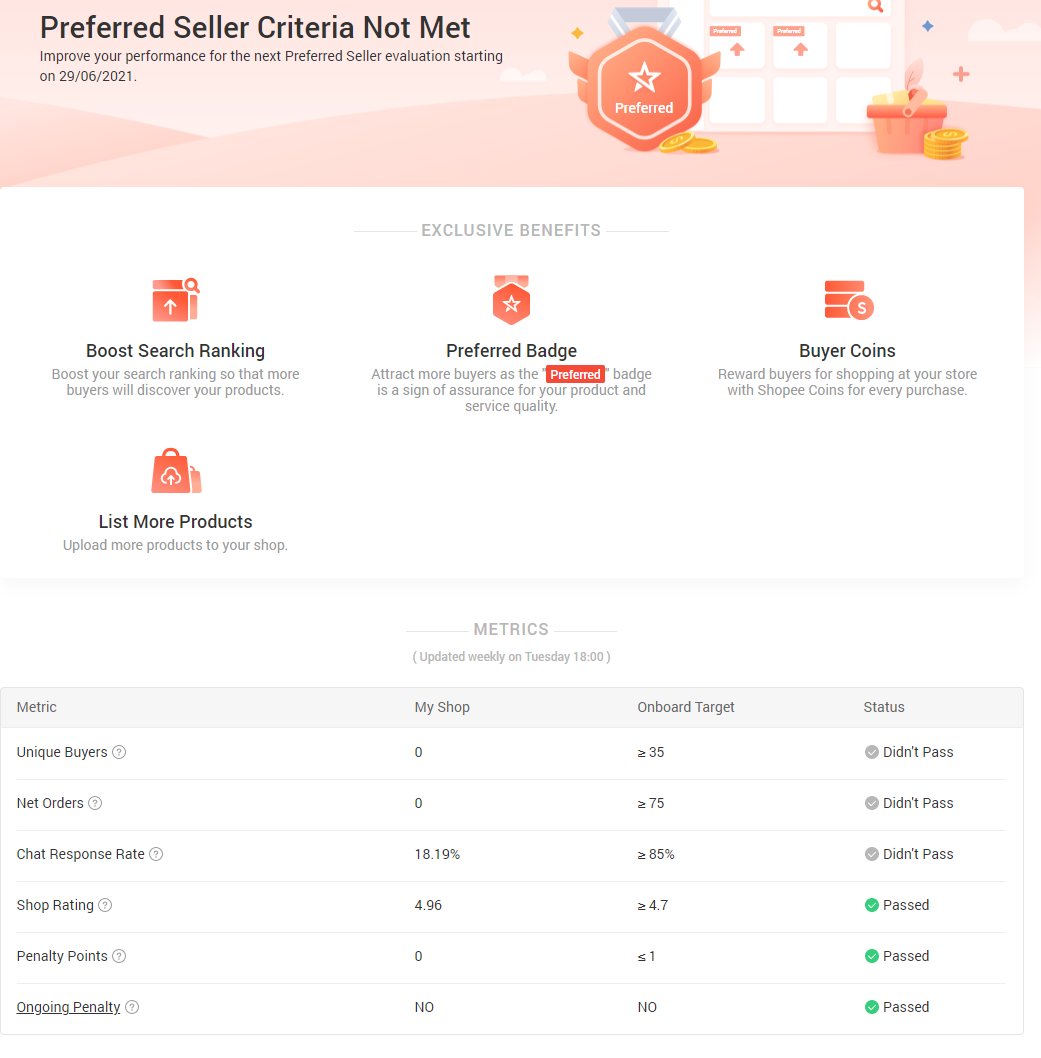Click the ≤ 1 onboard target
Image resolution: width=1041 pixels, height=1058 pixels.
[x=646, y=956]
